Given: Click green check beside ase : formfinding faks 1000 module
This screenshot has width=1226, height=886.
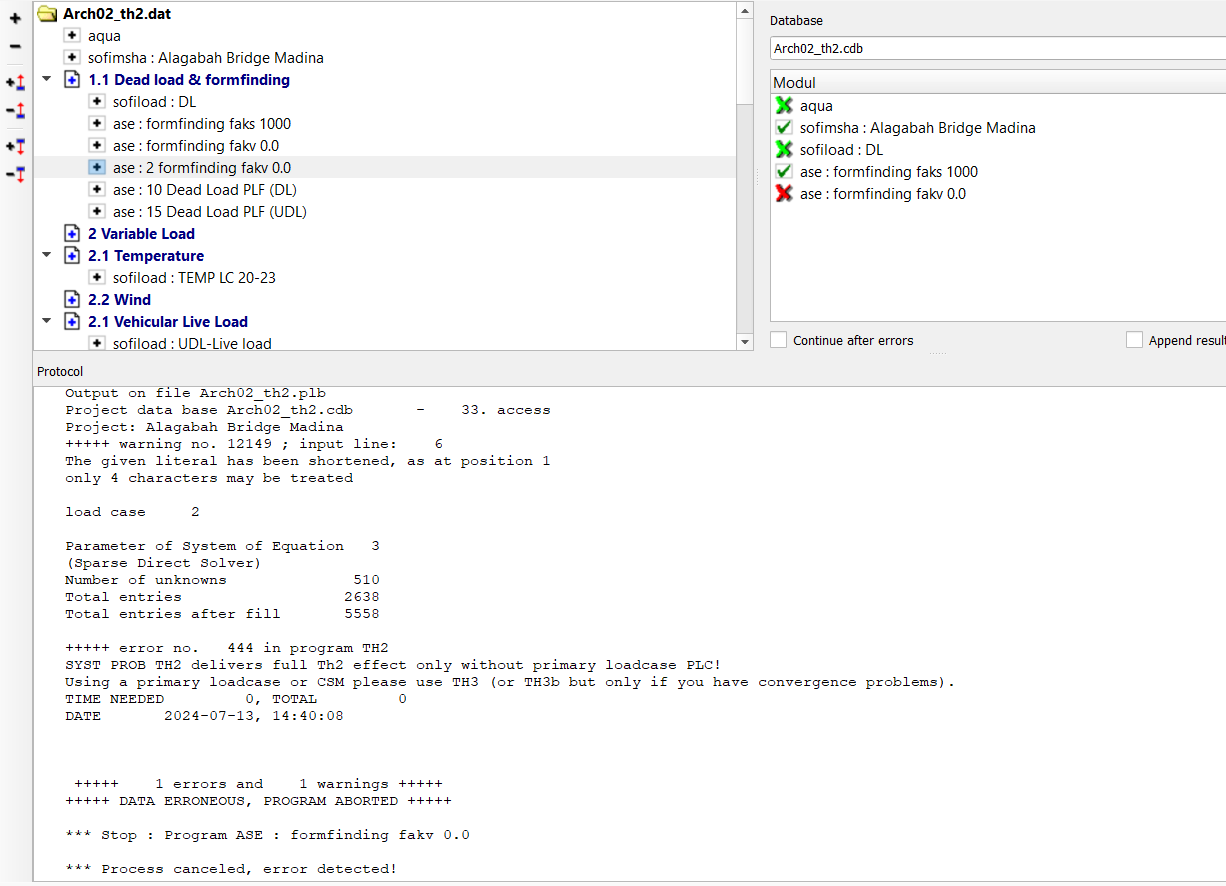Looking at the screenshot, I should point(784,171).
